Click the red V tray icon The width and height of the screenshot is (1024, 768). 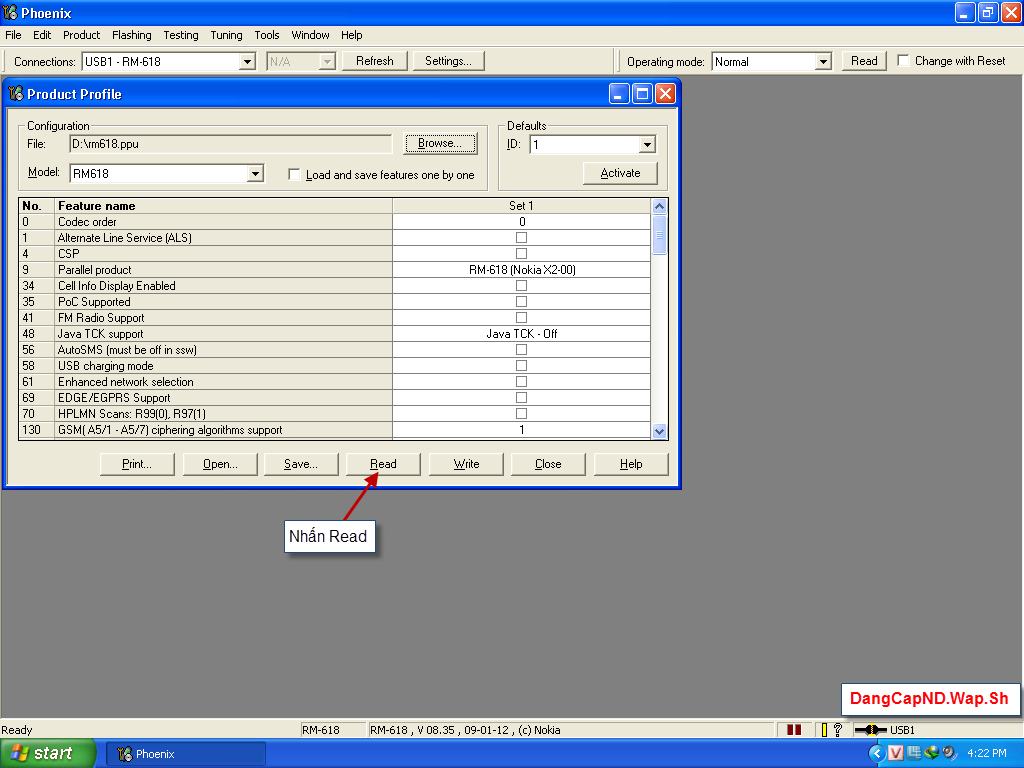tap(896, 754)
